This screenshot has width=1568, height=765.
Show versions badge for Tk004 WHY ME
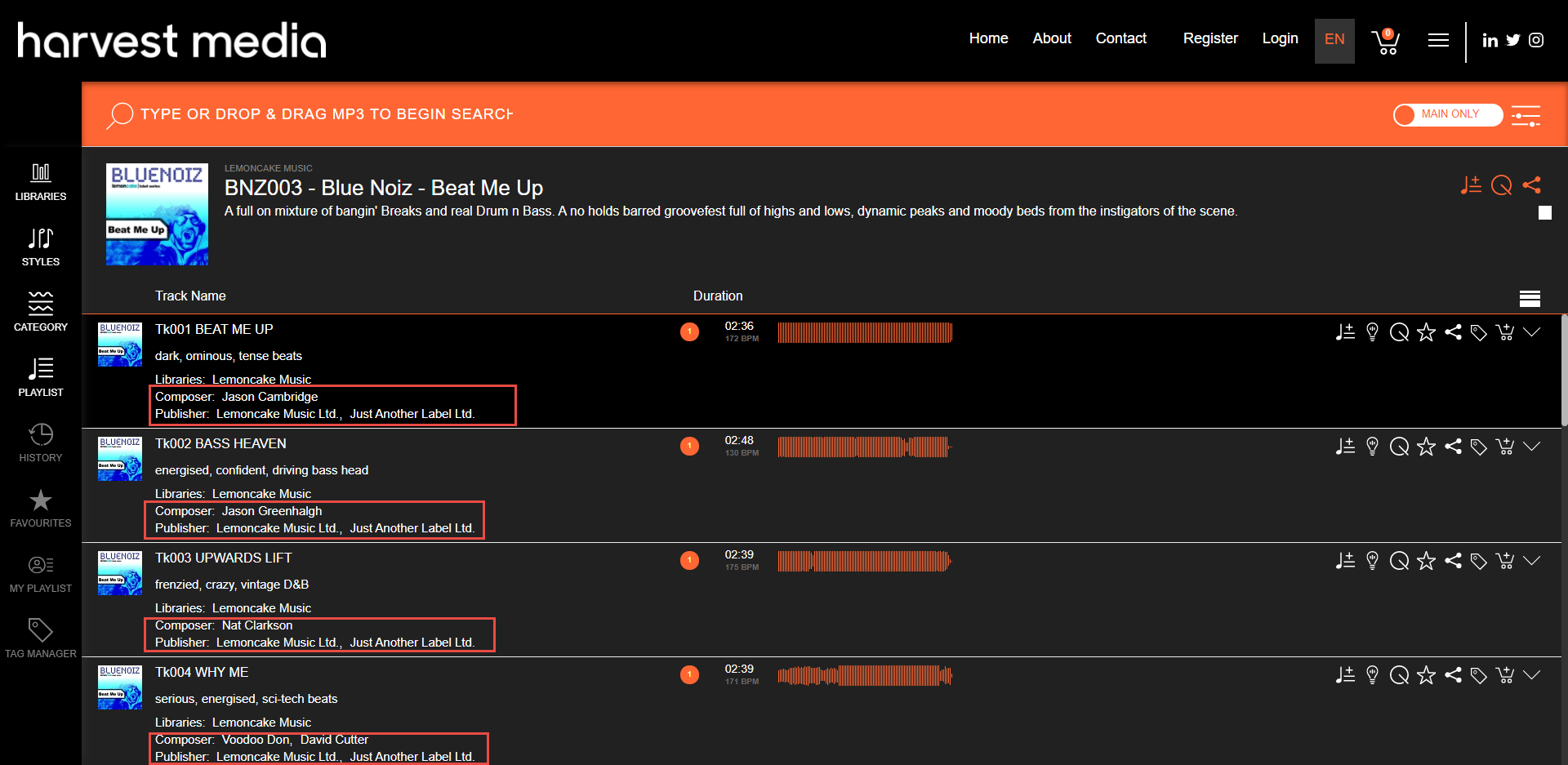(x=690, y=675)
